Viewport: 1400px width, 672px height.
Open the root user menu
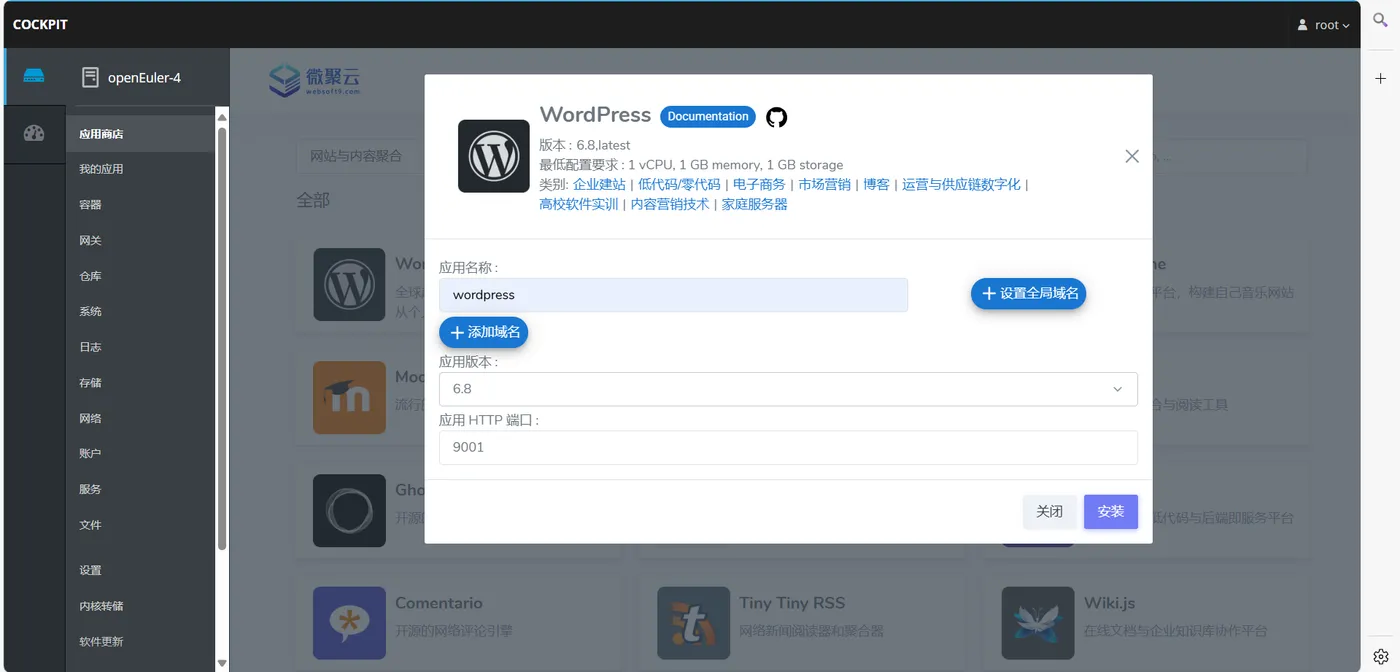1323,25
